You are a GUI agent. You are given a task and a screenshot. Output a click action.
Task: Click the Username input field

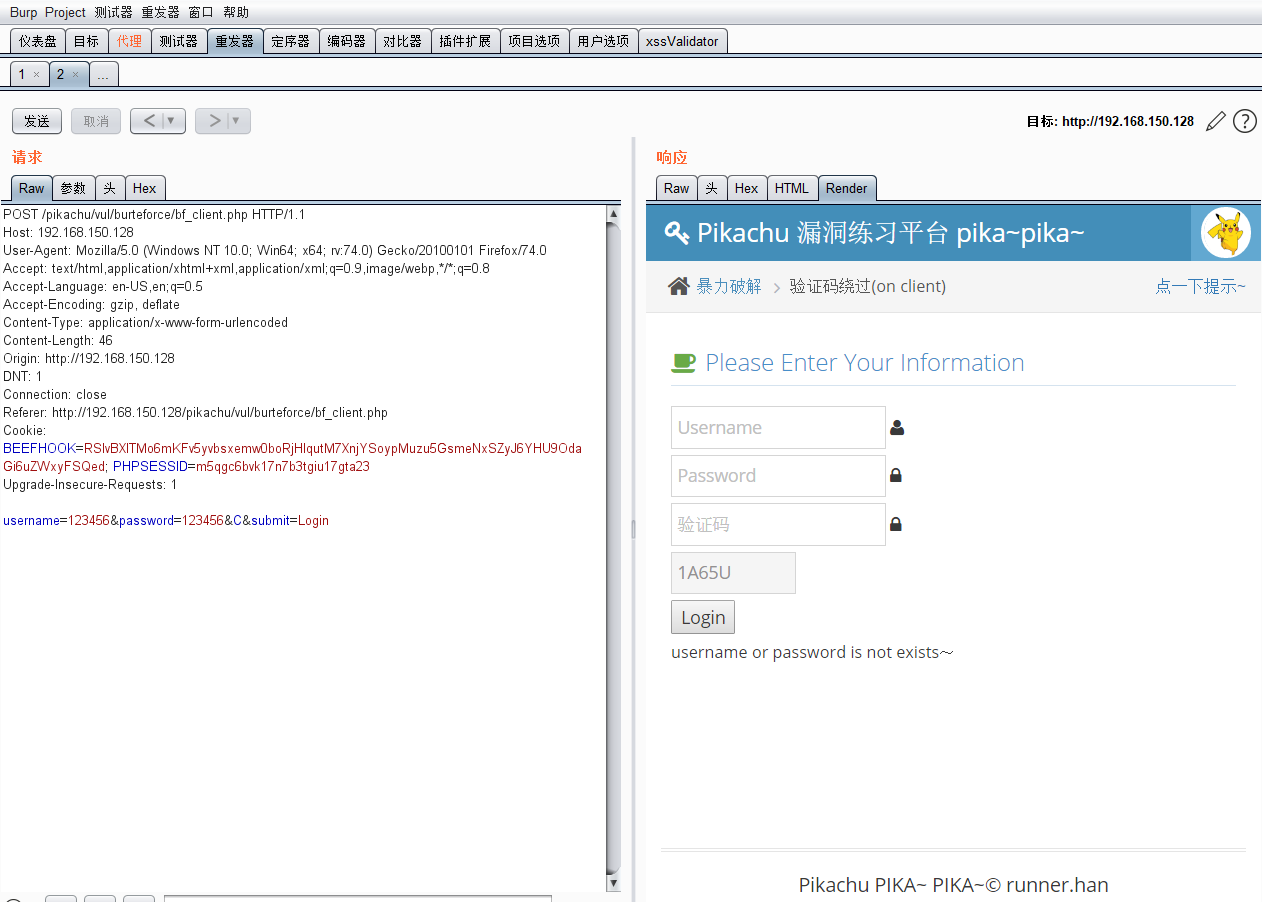(778, 428)
